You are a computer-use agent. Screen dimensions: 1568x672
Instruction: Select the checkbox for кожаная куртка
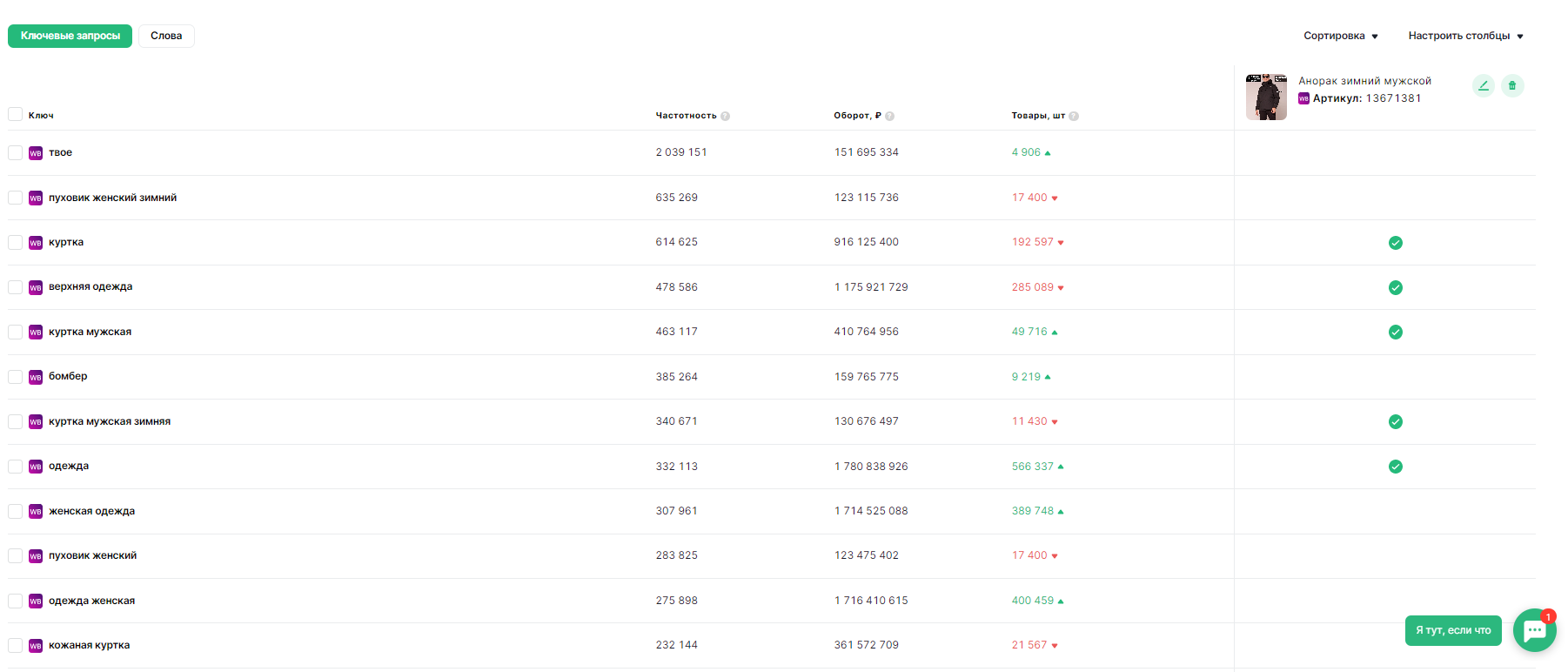pos(15,645)
